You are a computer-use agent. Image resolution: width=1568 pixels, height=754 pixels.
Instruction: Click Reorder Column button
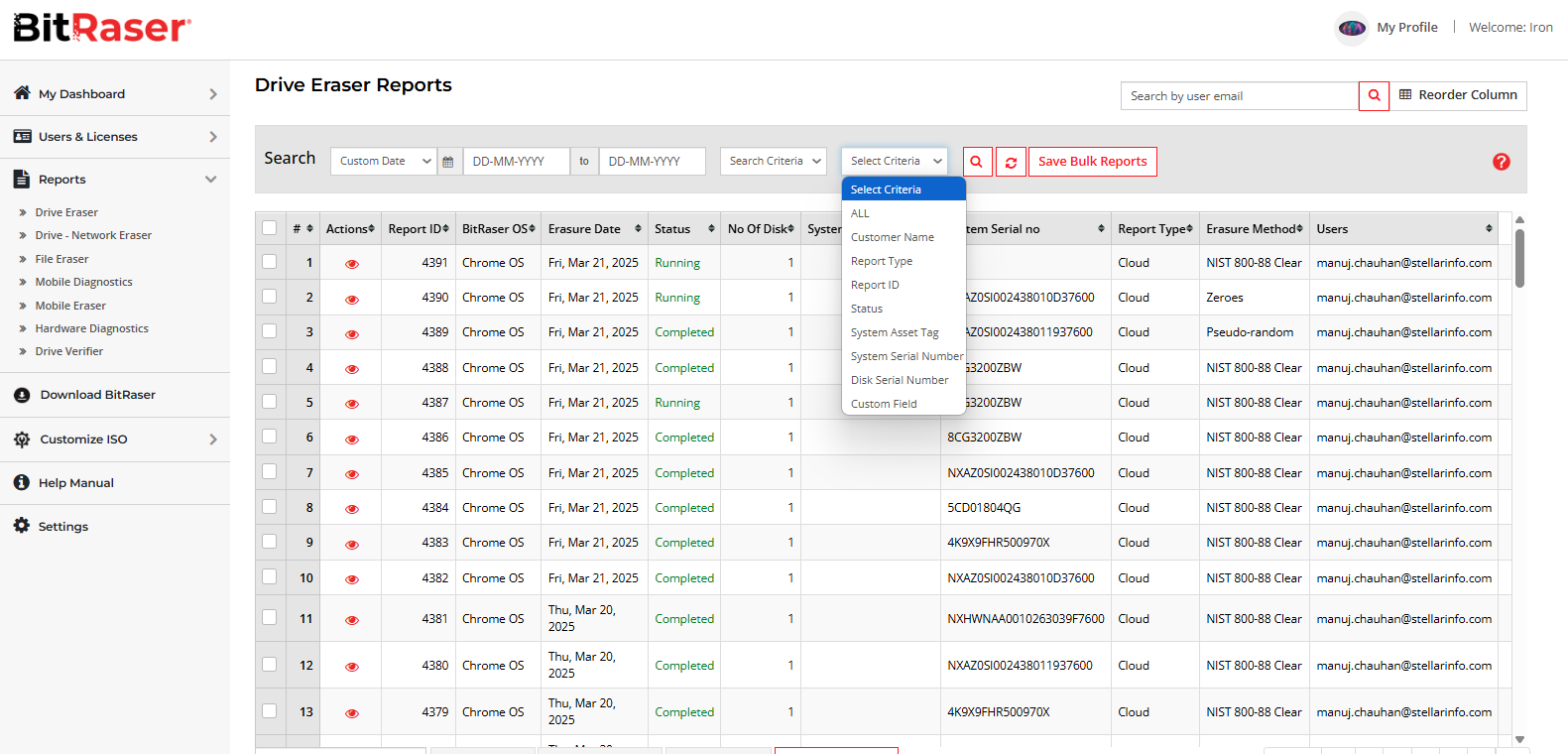[1458, 95]
